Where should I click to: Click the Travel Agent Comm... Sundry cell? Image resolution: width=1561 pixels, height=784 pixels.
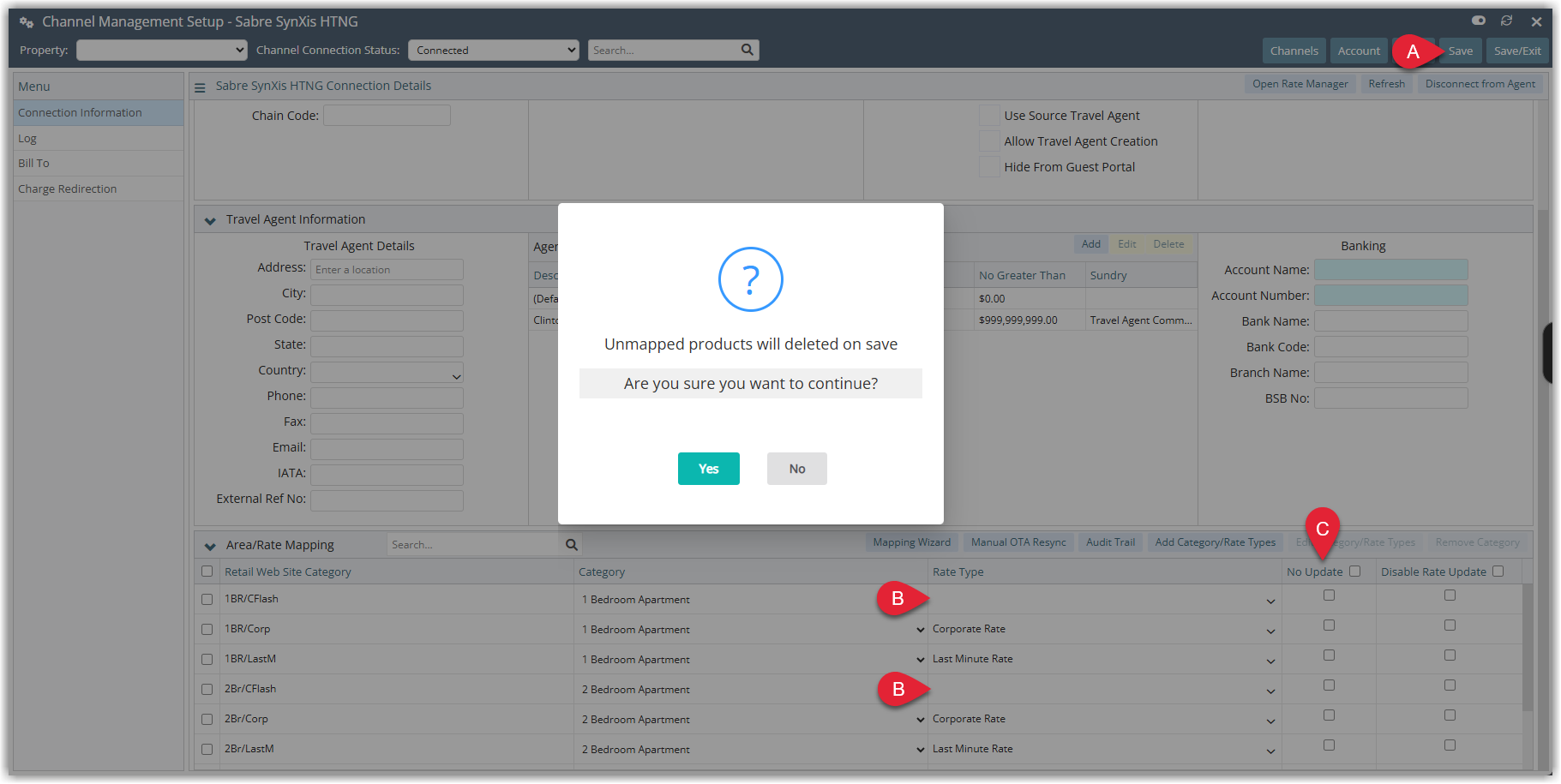[1141, 320]
